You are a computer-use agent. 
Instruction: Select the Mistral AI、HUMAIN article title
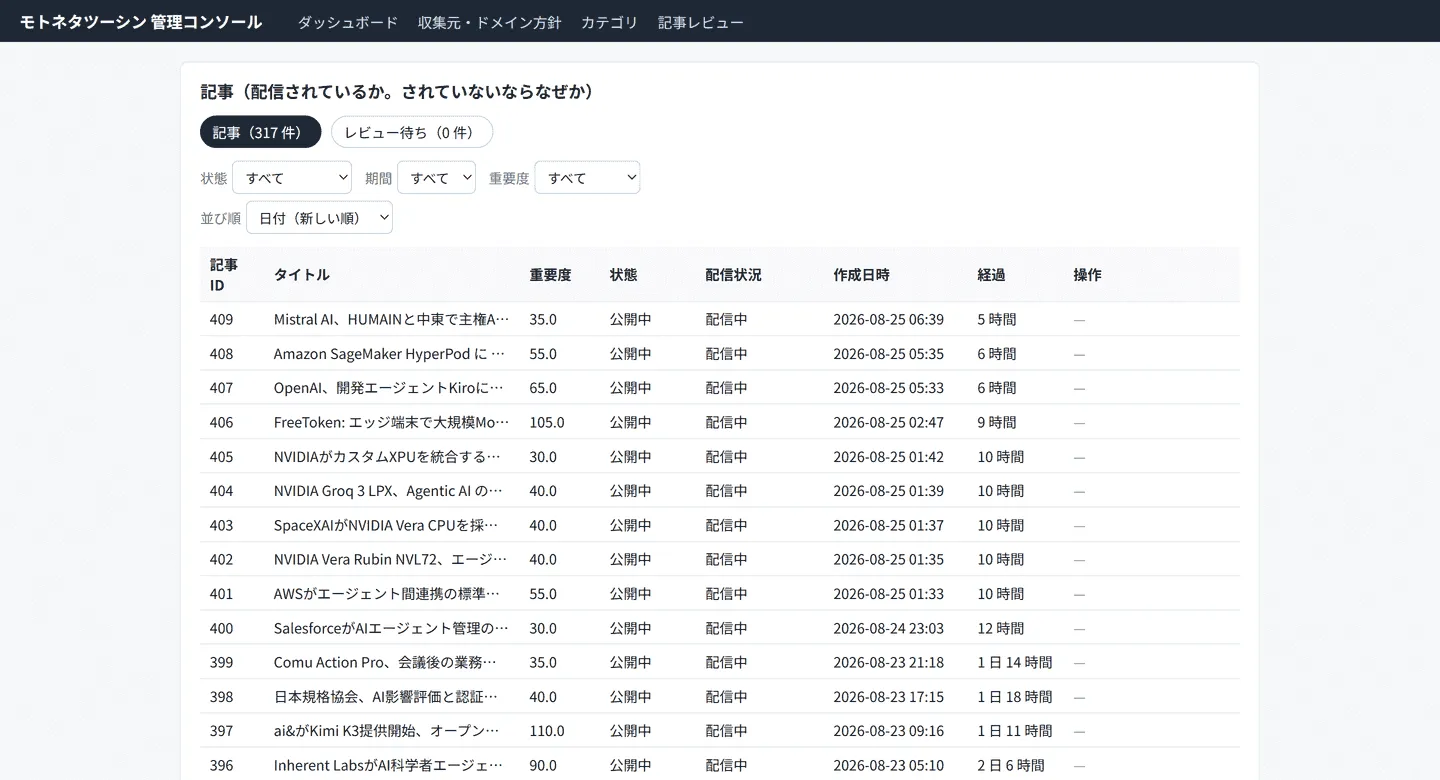pyautogui.click(x=392, y=320)
